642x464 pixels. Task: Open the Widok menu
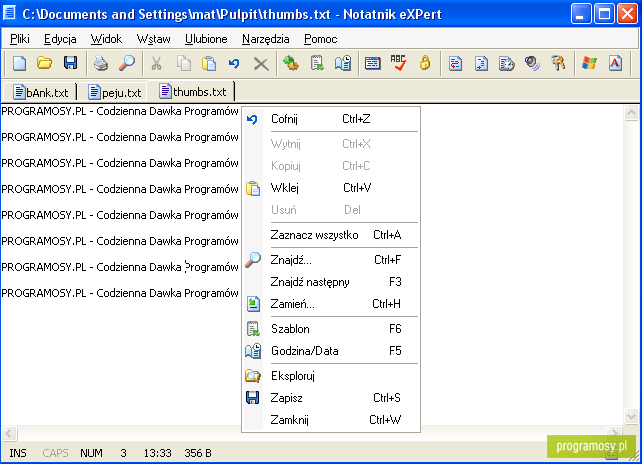[106, 39]
